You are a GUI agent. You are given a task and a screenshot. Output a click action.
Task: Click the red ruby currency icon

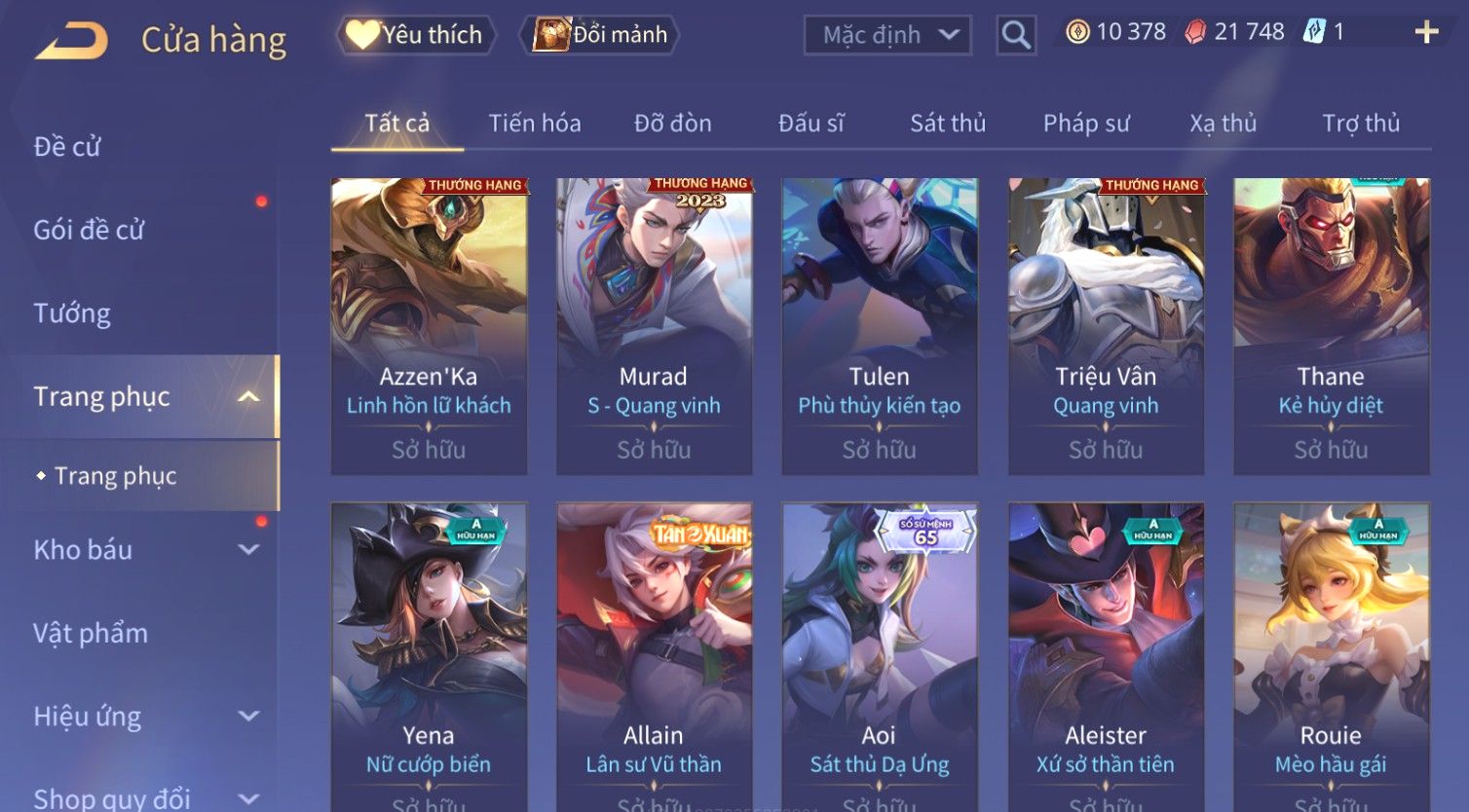[1195, 32]
